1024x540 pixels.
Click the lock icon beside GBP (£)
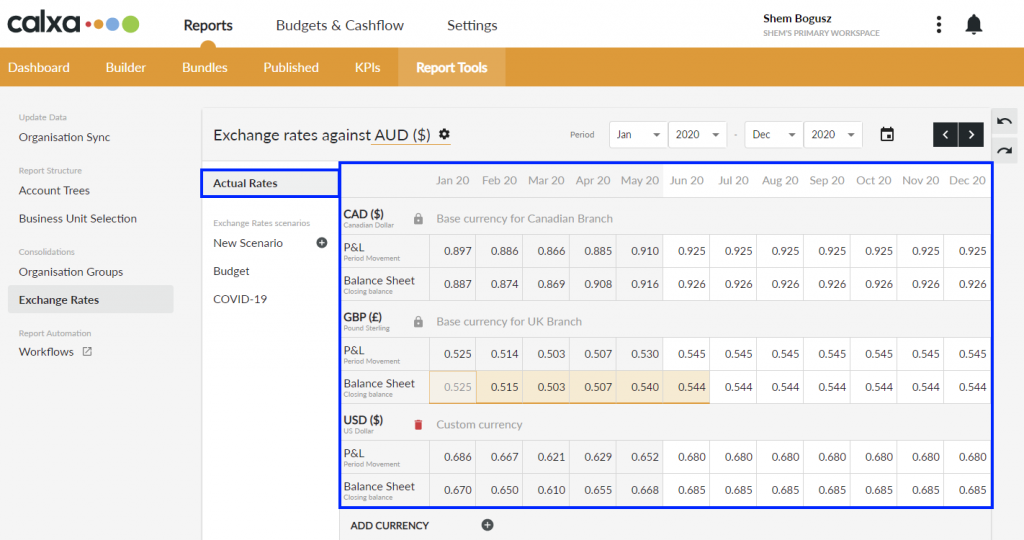[418, 322]
